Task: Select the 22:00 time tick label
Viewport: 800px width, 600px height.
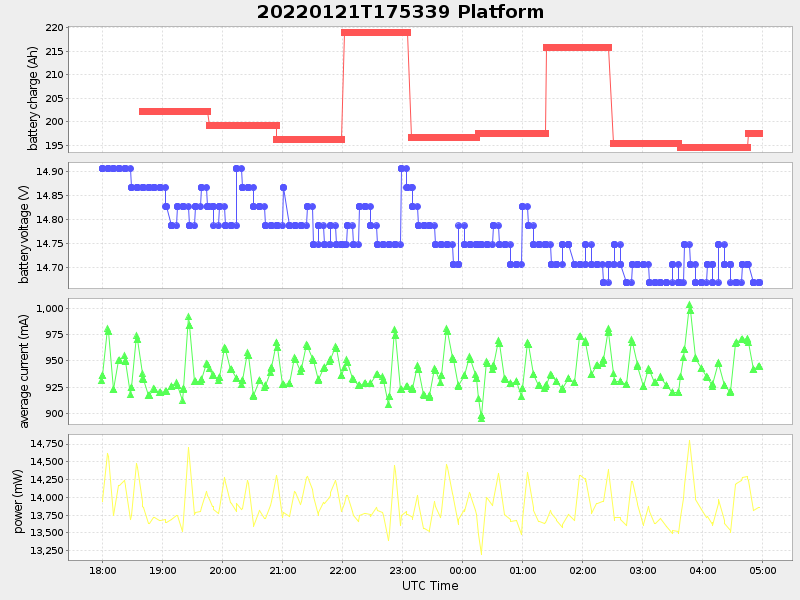Action: click(x=342, y=569)
